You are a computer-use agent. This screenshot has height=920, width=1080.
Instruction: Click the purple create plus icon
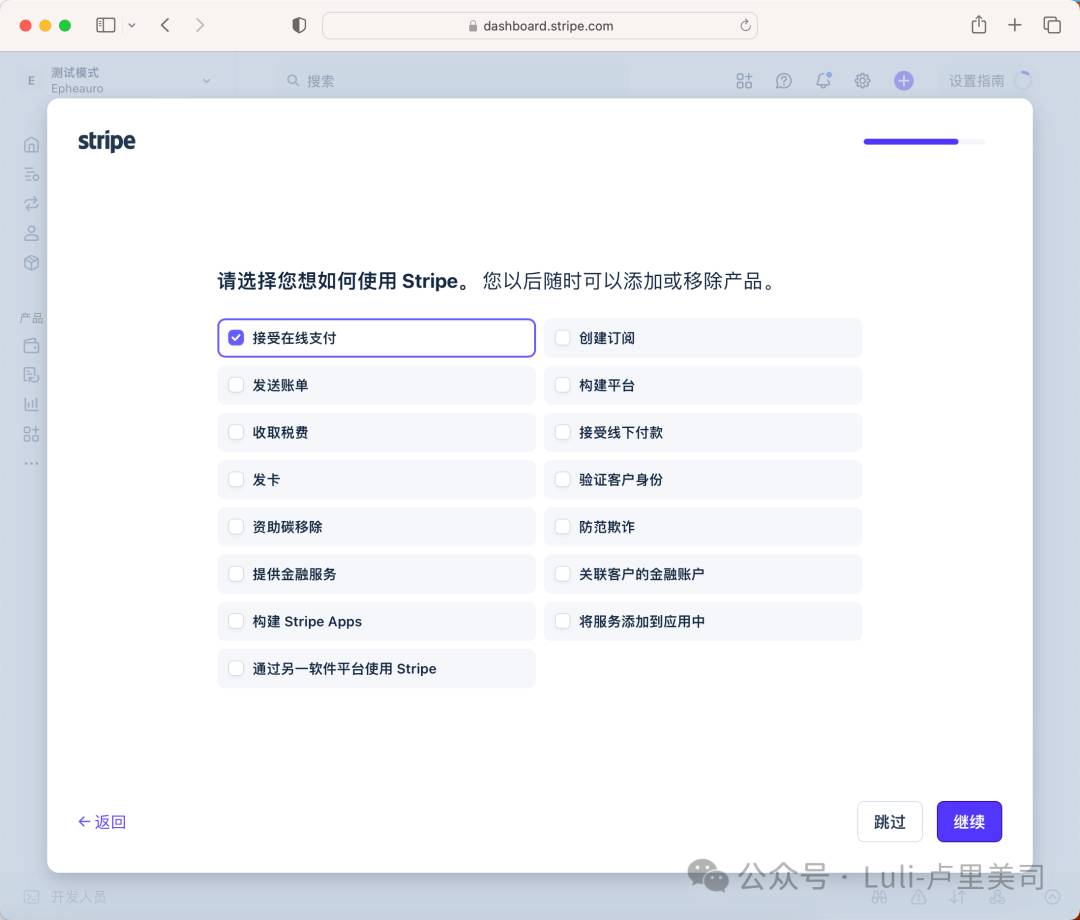click(904, 81)
